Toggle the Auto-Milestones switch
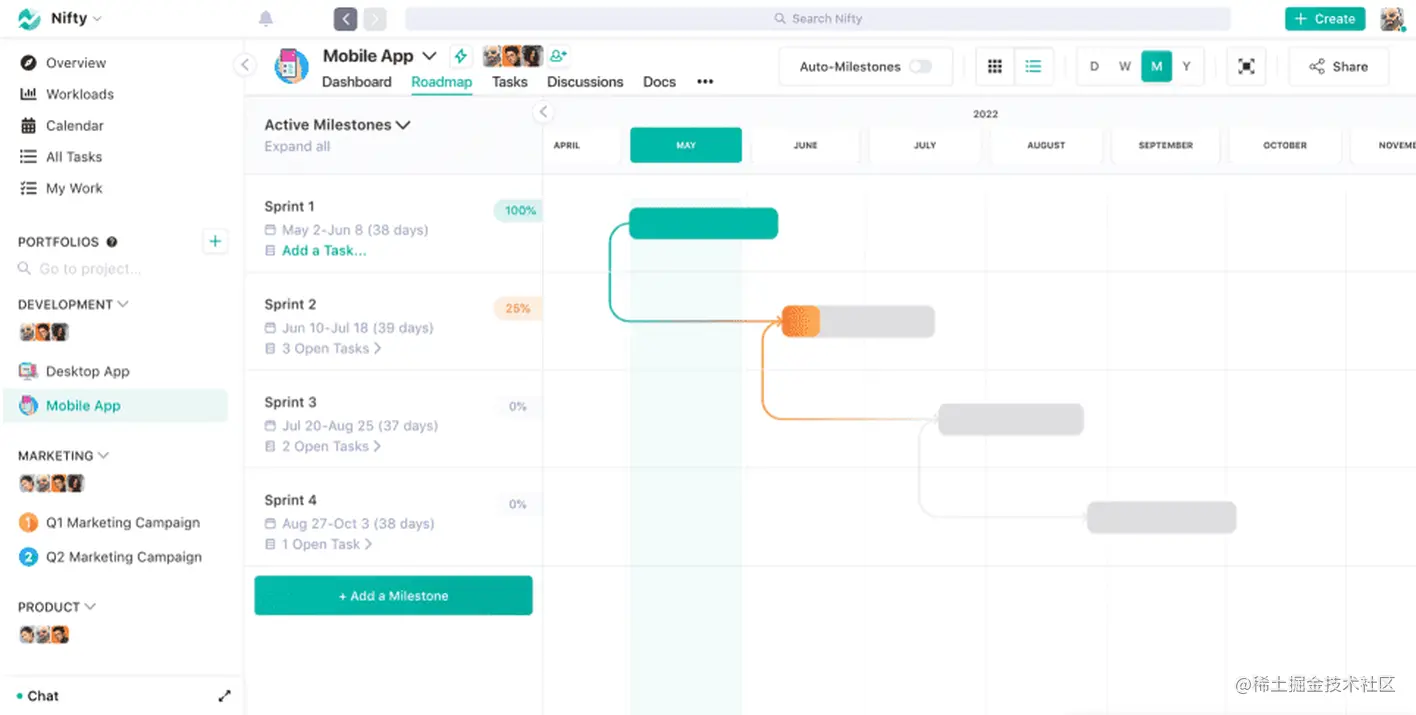This screenshot has height=715, width=1416. click(920, 67)
